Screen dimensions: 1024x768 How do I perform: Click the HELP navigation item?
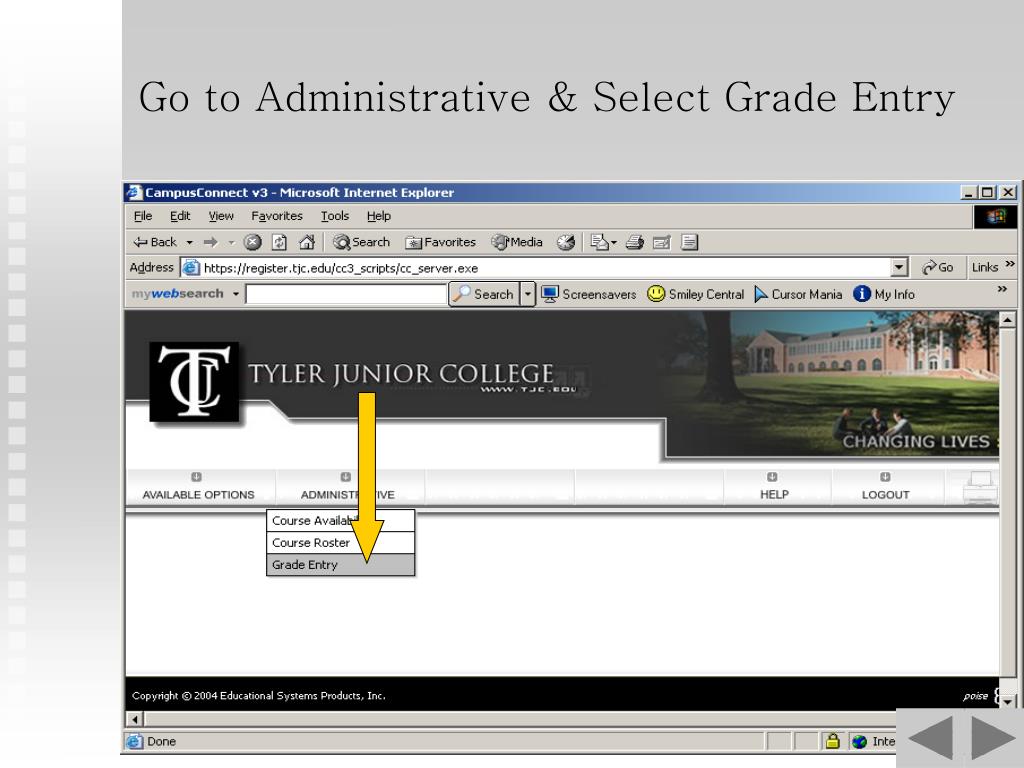pos(775,487)
